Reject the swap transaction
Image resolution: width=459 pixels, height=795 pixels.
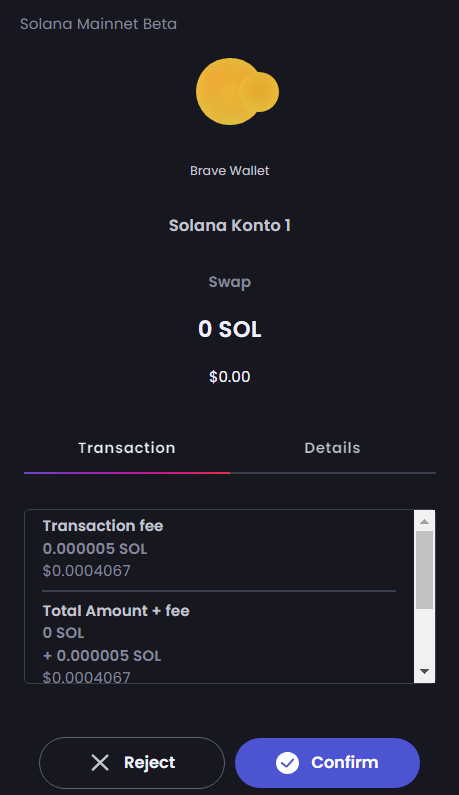pos(132,763)
